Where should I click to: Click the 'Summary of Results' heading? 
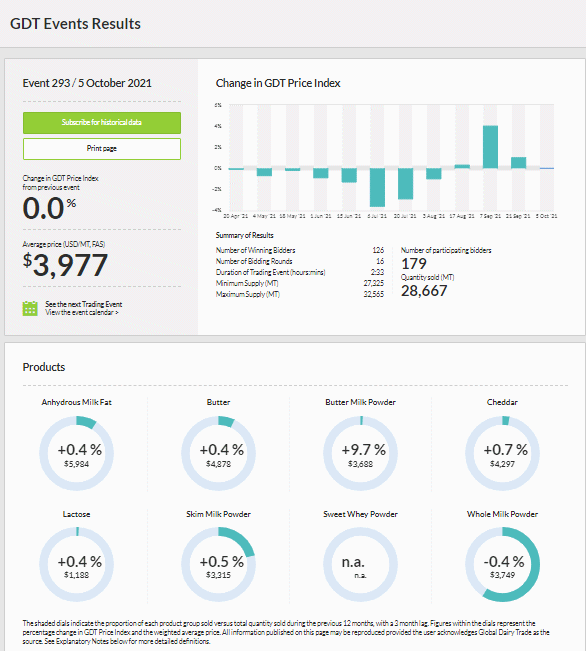[x=245, y=235]
